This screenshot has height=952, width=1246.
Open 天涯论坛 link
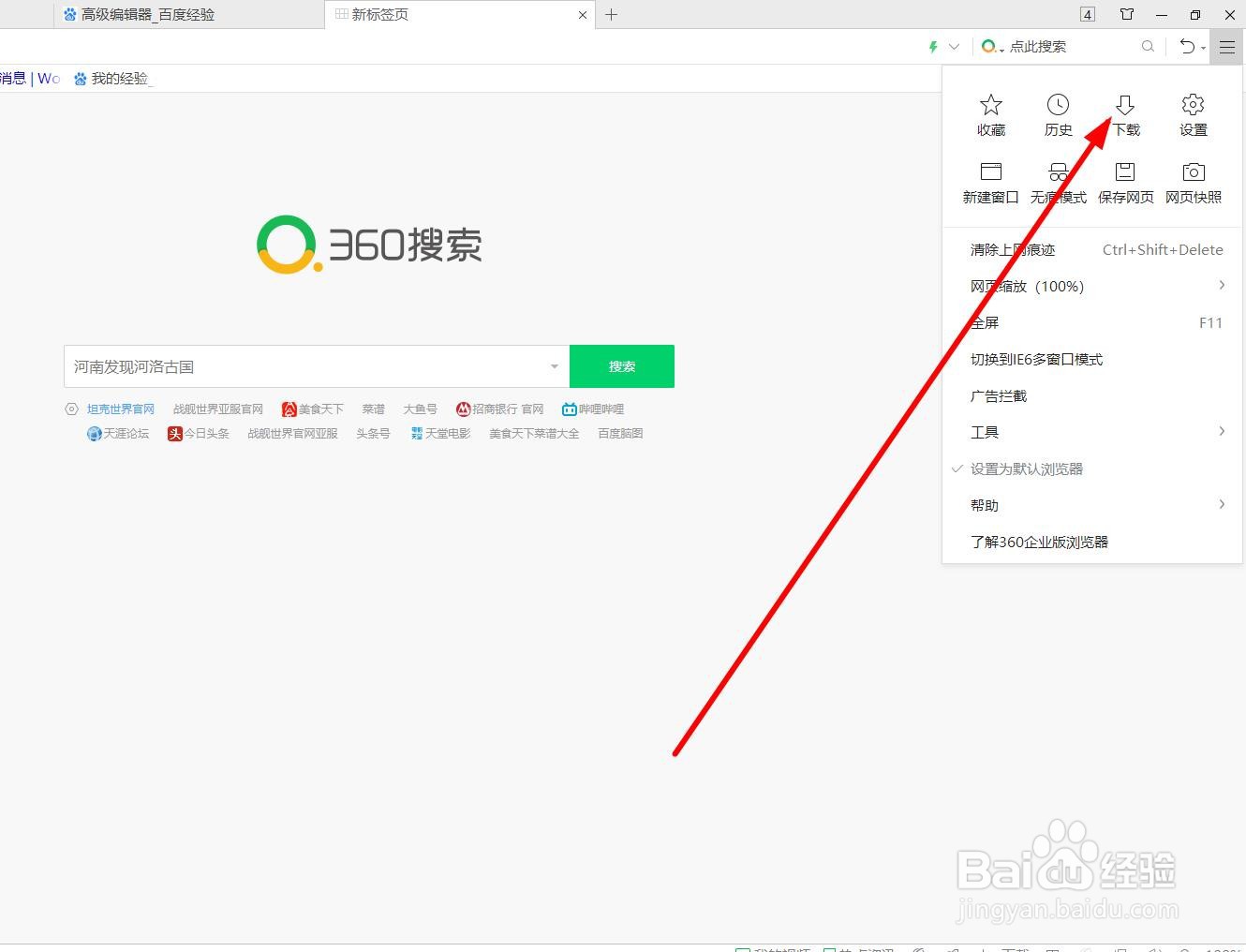pos(118,434)
